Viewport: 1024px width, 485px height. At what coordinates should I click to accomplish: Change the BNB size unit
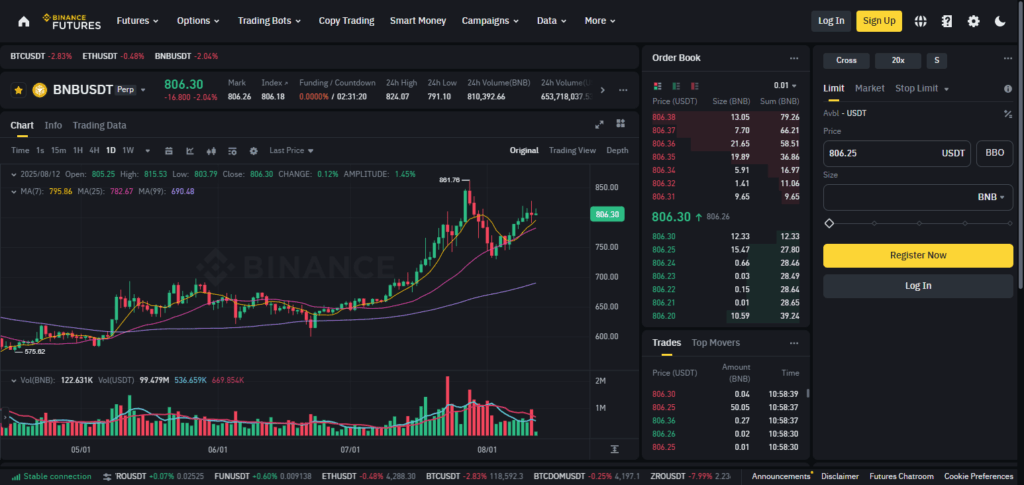[991, 197]
